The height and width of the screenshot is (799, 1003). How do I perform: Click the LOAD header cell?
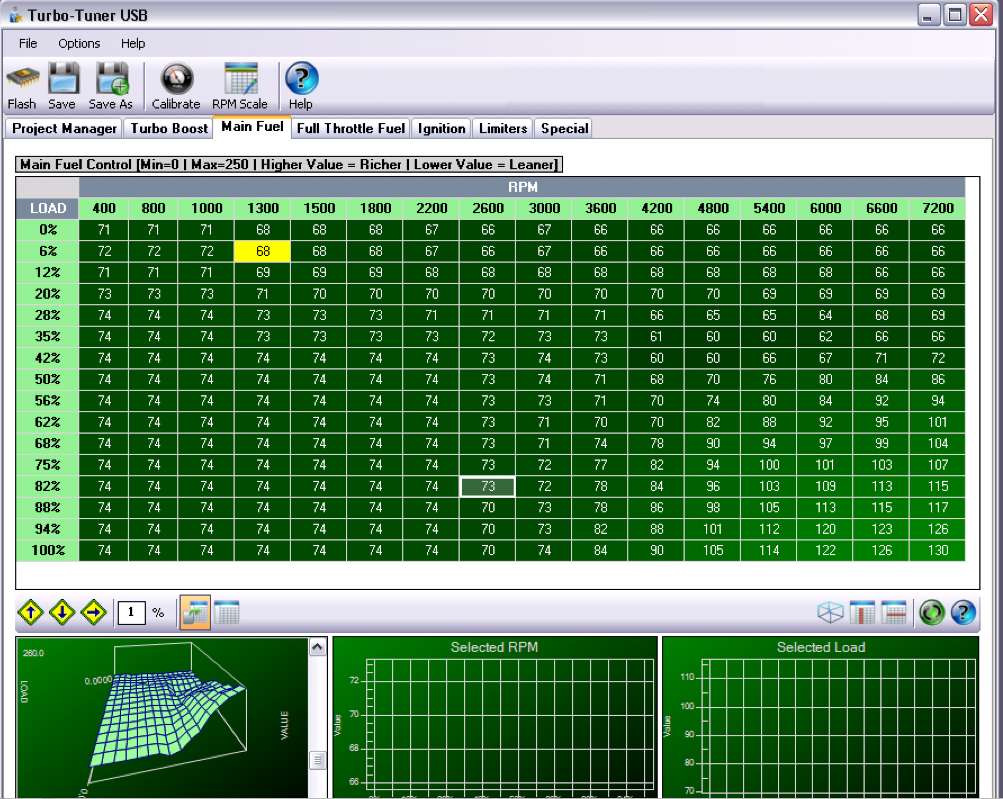(x=47, y=208)
